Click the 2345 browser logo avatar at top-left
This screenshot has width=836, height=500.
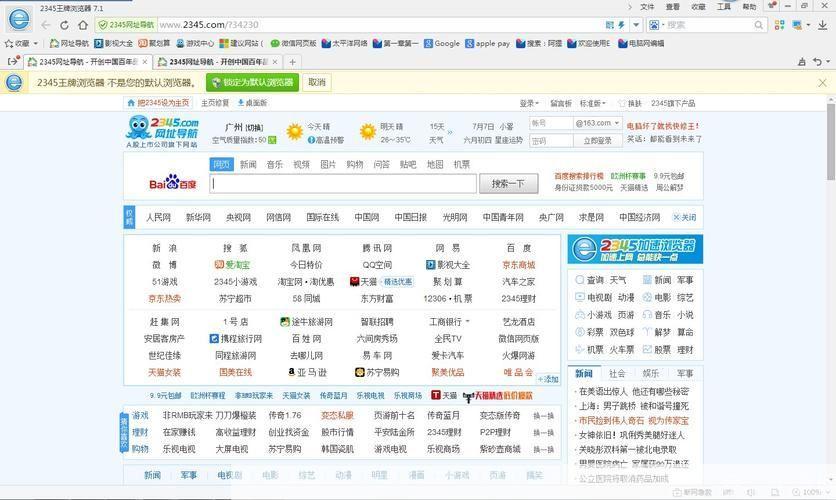pos(19,20)
